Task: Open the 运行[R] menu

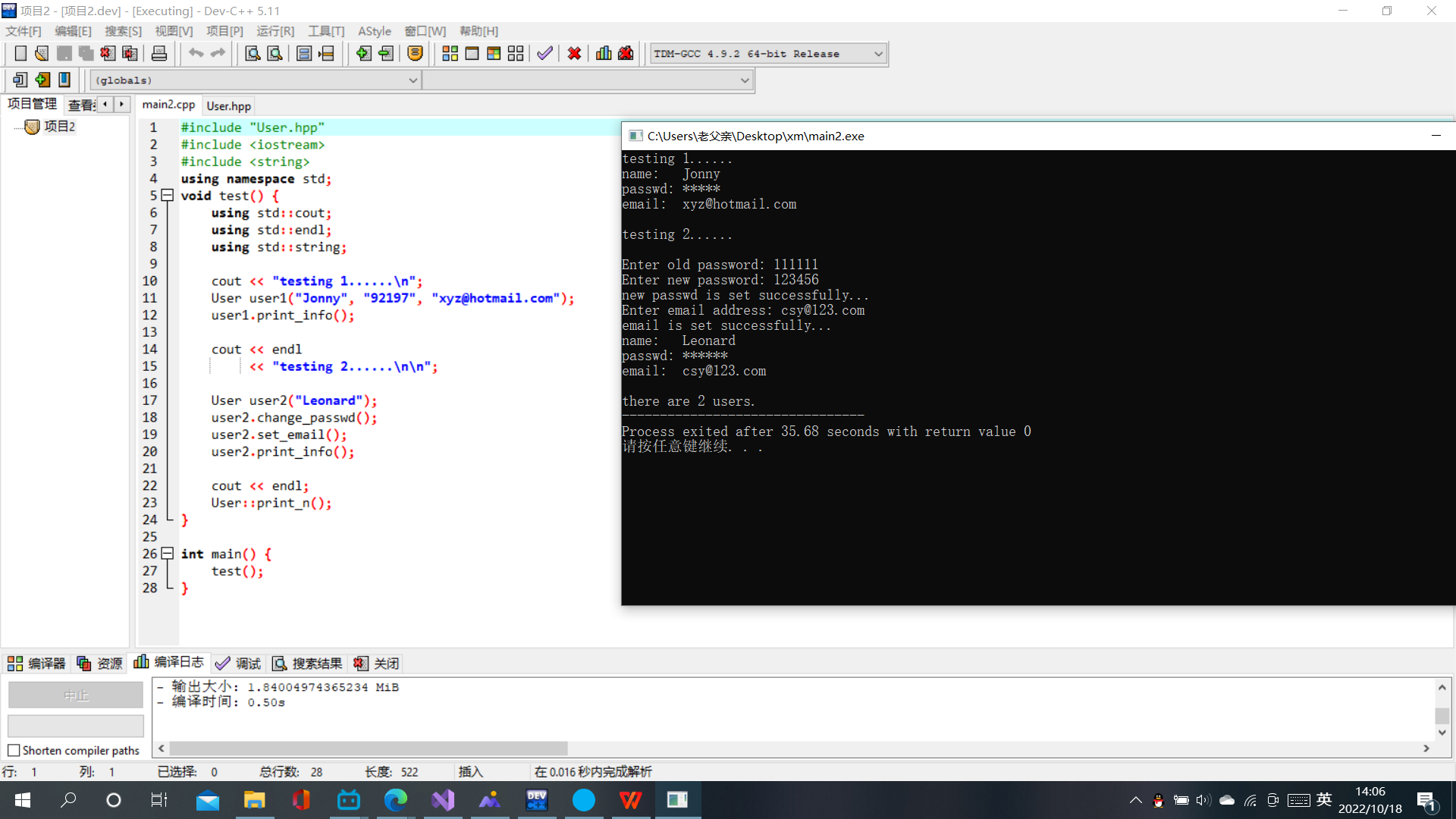Action: click(275, 31)
